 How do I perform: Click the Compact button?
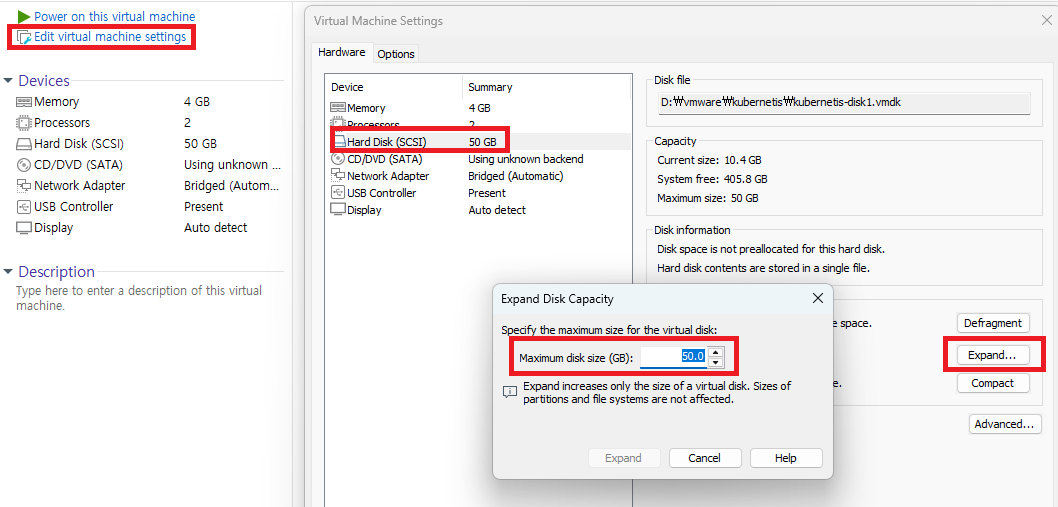tap(993, 383)
